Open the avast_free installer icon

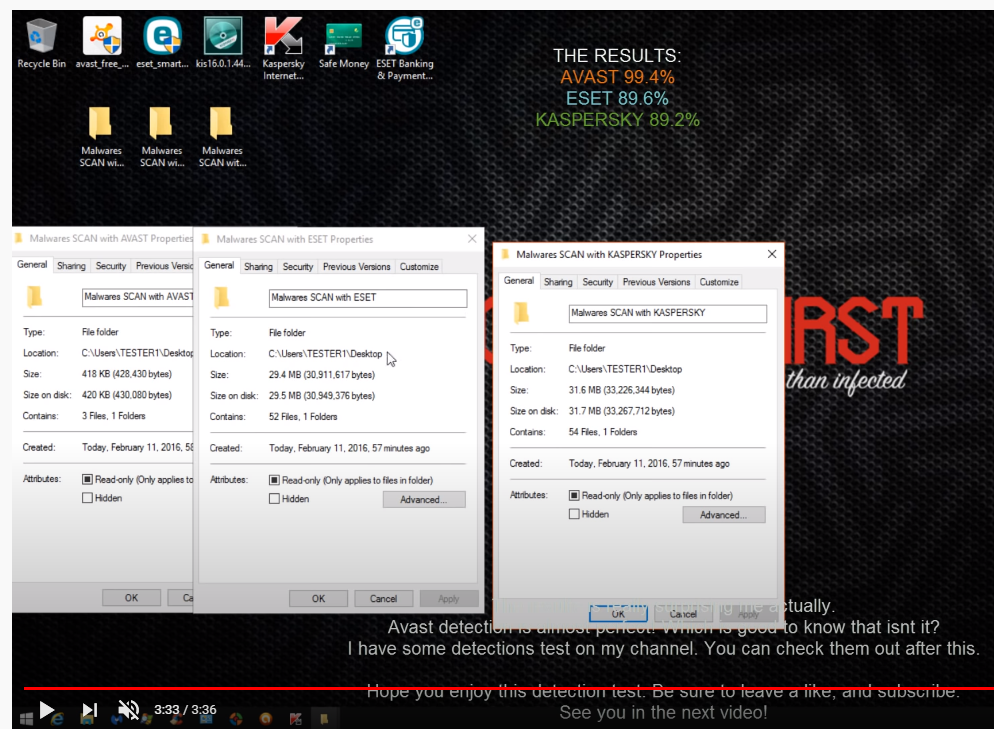click(101, 43)
